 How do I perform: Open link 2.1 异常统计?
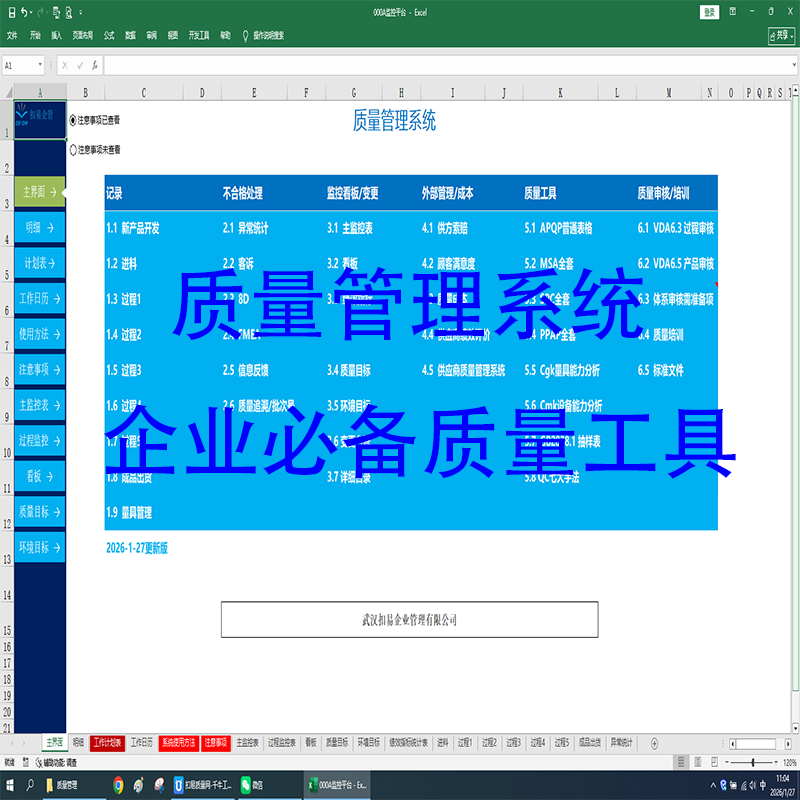[x=245, y=228]
